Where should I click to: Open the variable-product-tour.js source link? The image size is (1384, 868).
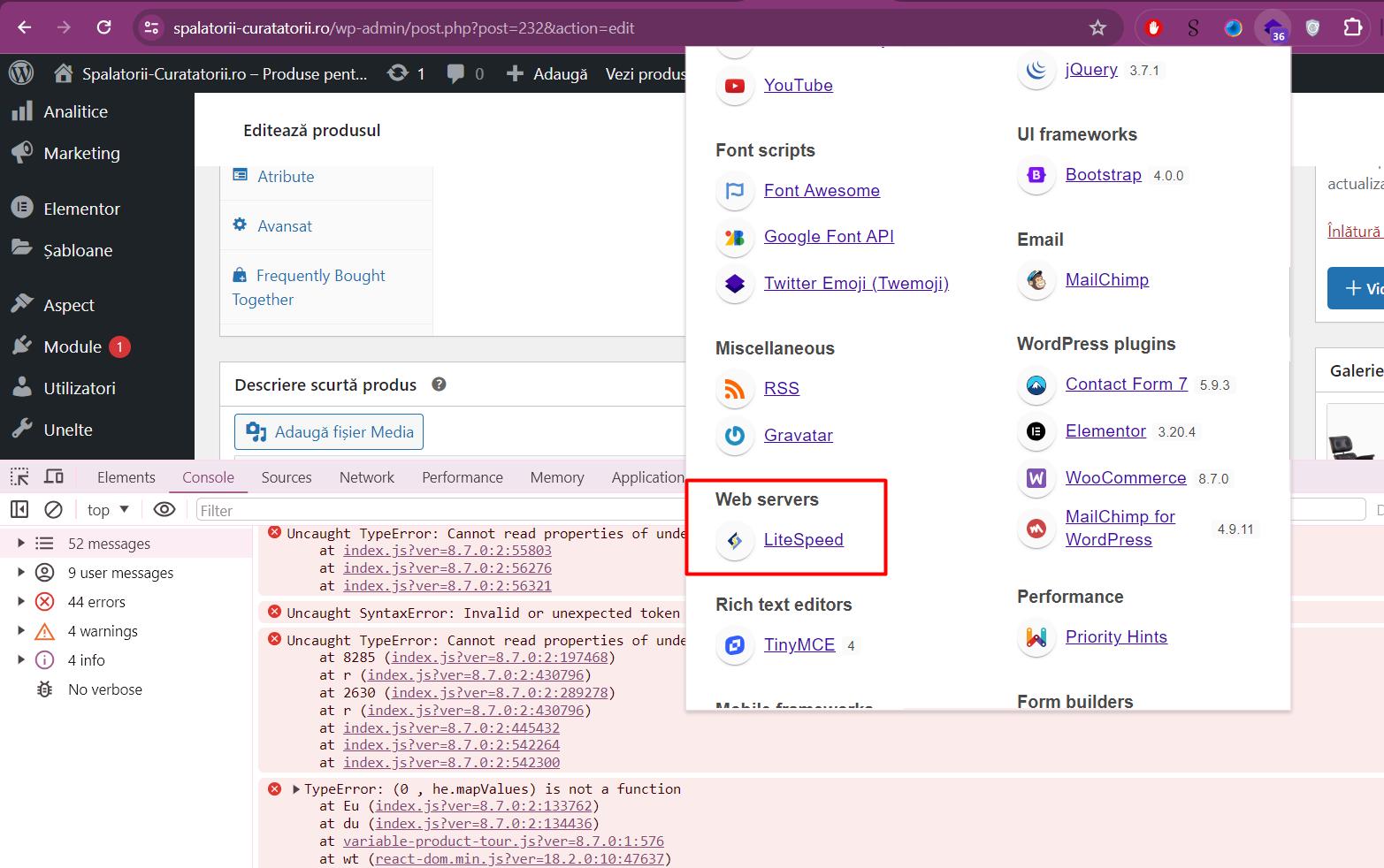tap(503, 841)
